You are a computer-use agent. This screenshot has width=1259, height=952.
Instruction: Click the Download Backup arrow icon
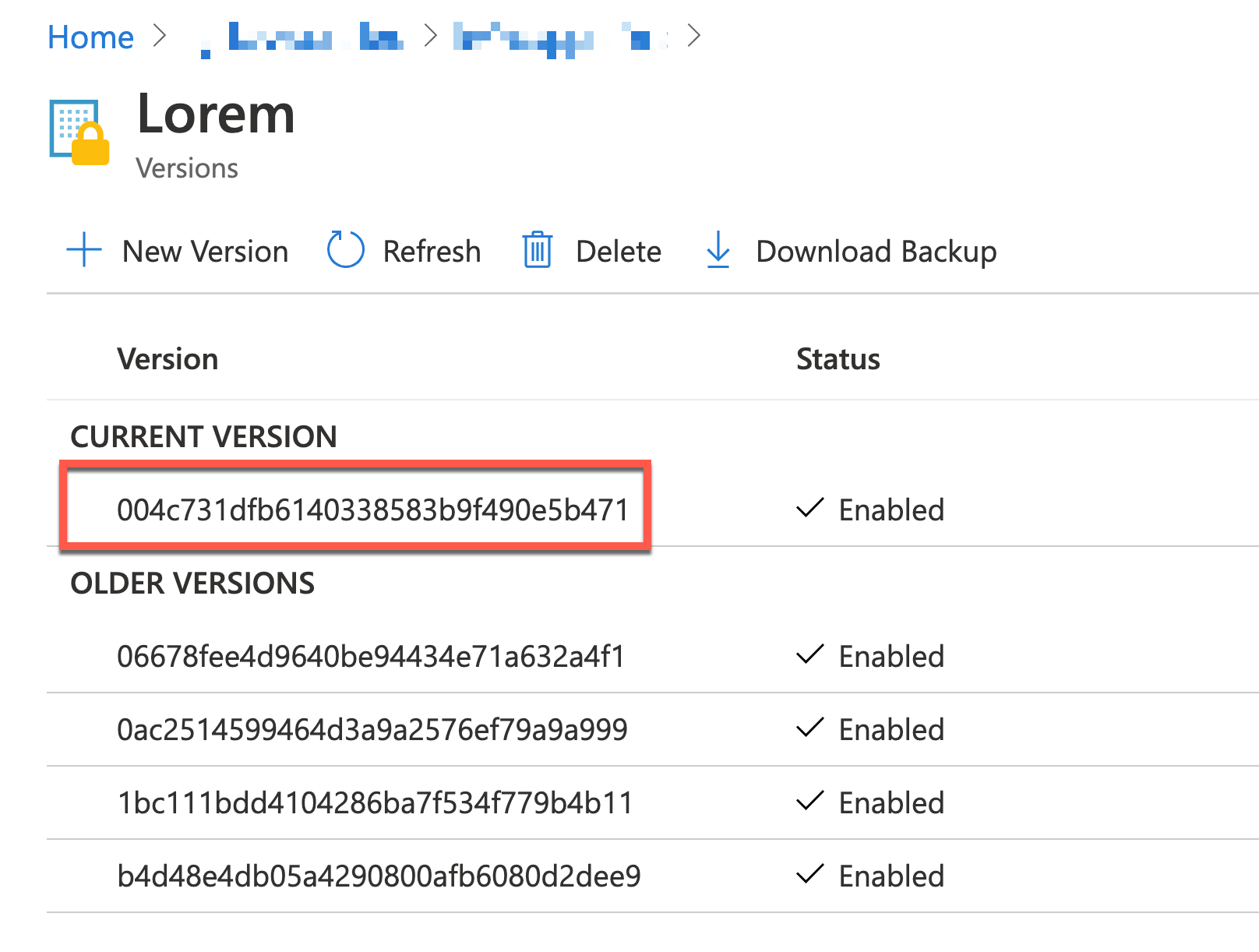click(717, 251)
